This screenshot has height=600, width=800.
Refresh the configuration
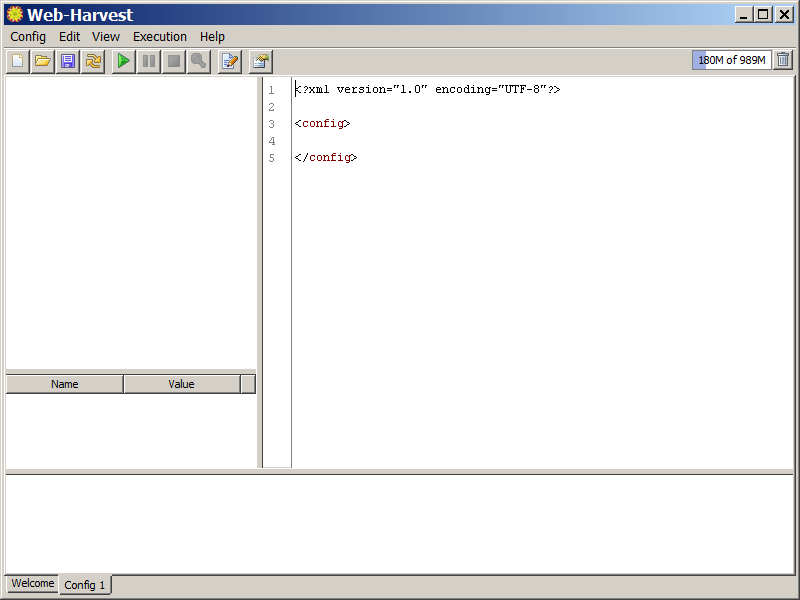[93, 61]
